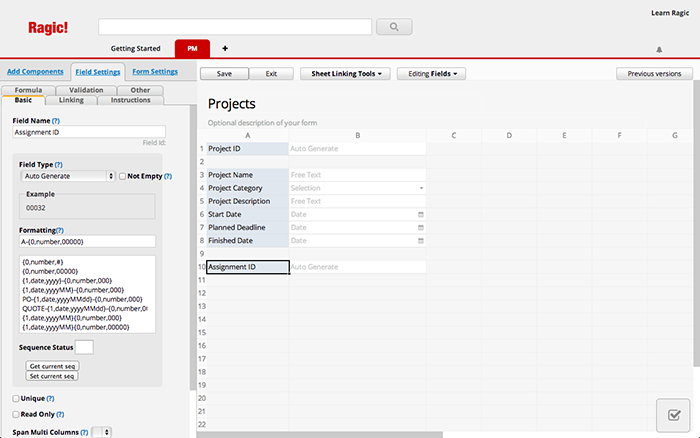Expand Sheet Linking Tools menu
Image resolution: width=700 pixels, height=438 pixels.
pos(346,74)
